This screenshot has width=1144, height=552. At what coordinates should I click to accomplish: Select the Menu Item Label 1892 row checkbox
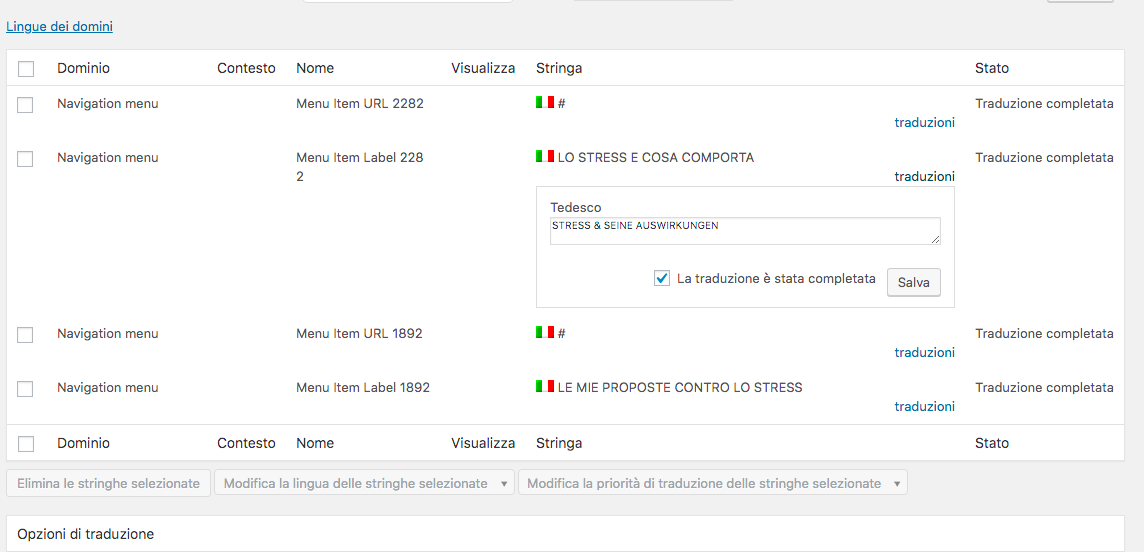[26, 389]
